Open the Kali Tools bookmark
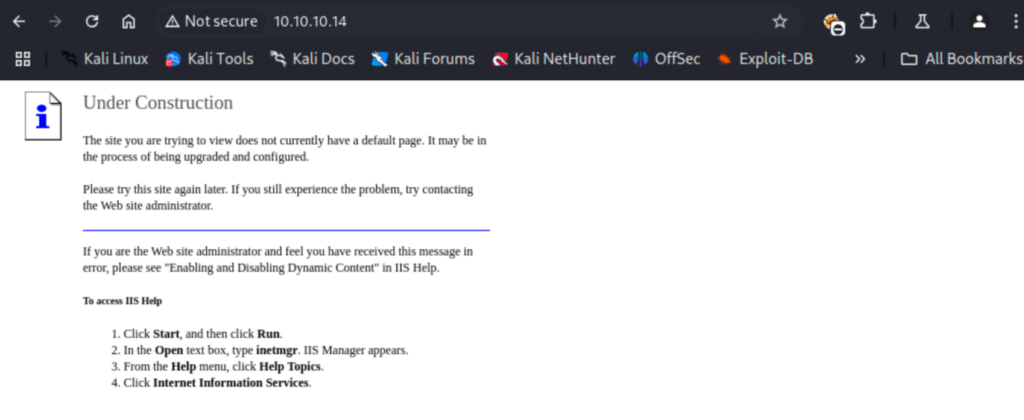Image resolution: width=1024 pixels, height=420 pixels. point(209,59)
